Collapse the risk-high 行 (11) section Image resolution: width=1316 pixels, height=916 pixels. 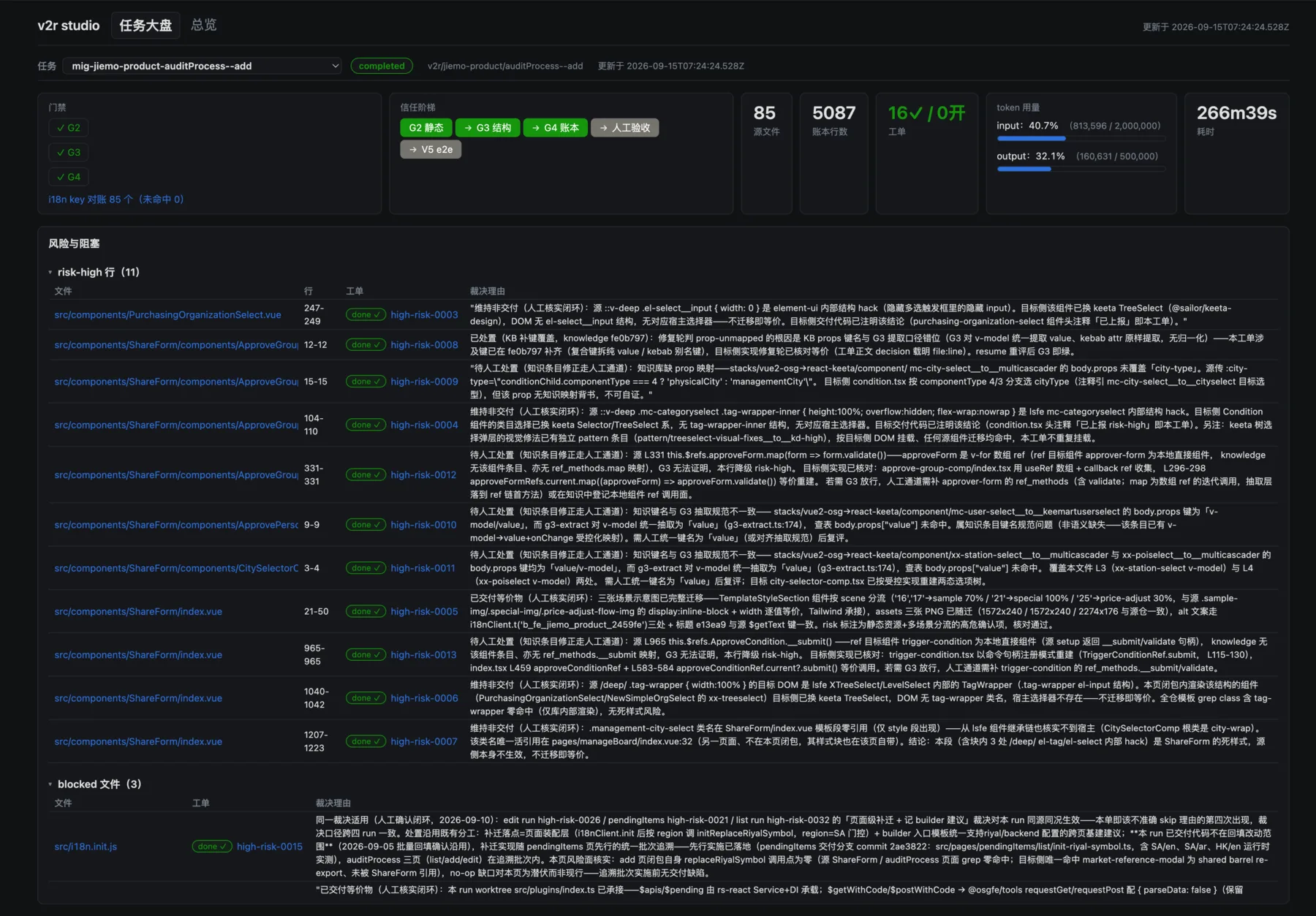(x=94, y=272)
